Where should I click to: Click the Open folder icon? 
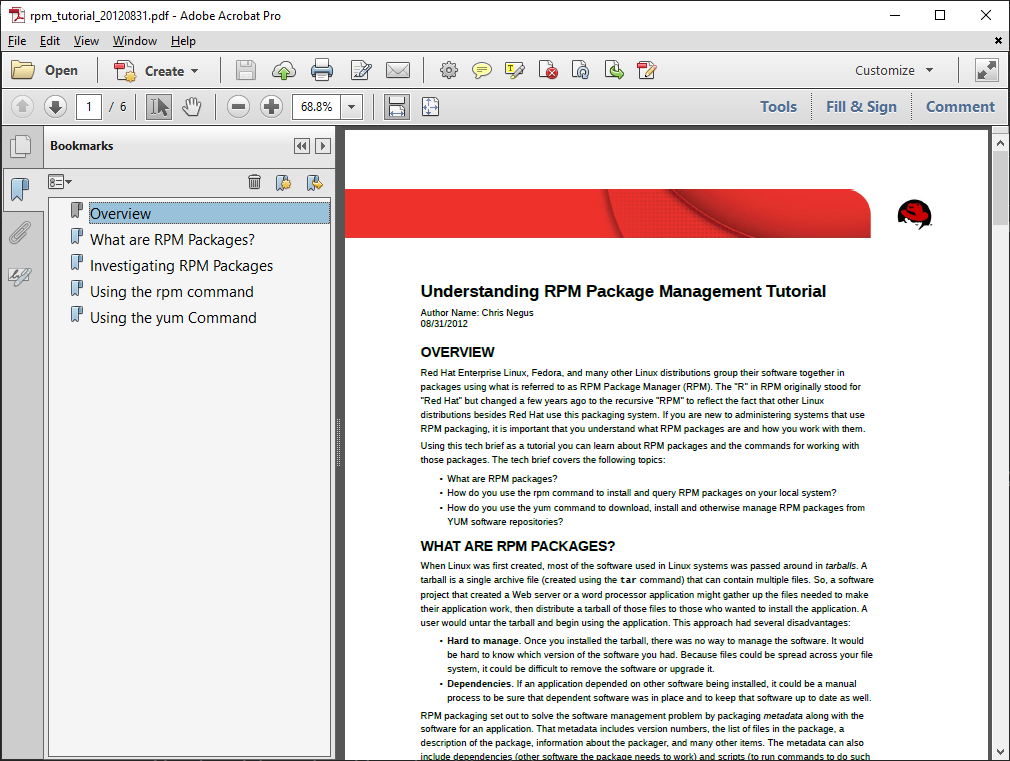23,70
